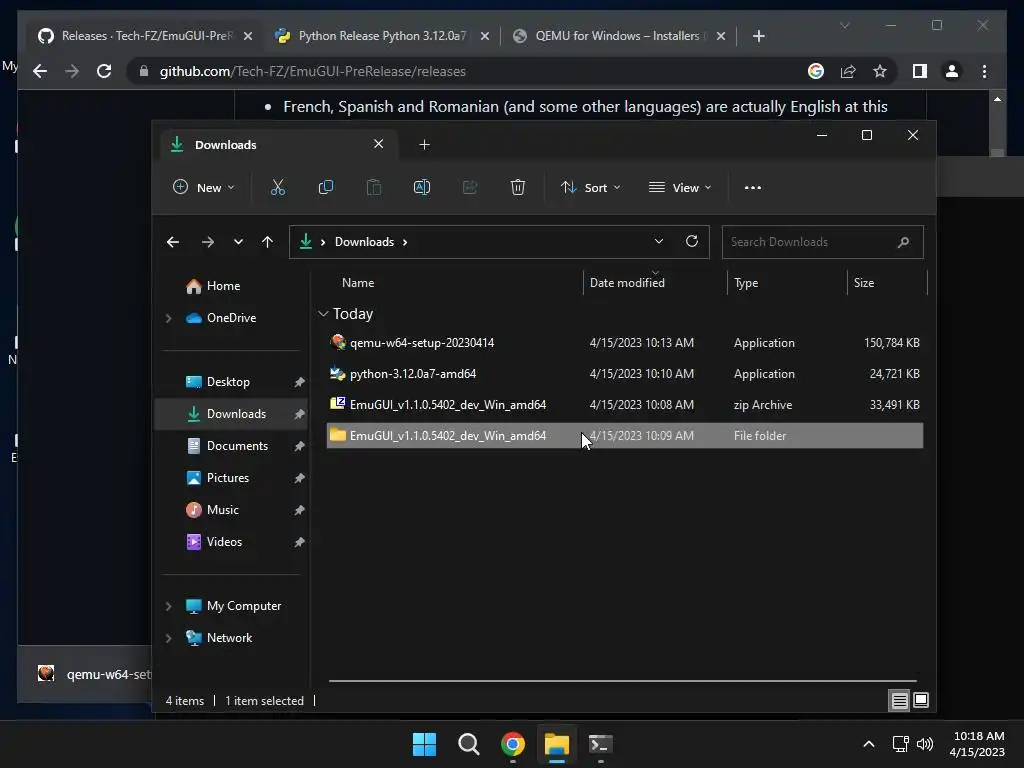
Task: Open taskbar Search
Action: click(x=468, y=744)
